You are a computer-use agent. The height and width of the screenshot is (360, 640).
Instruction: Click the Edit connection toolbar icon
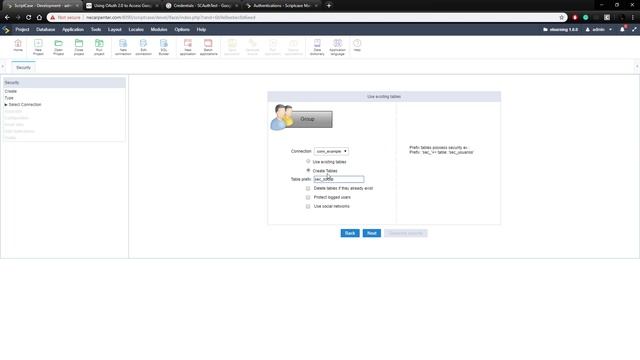point(143,47)
